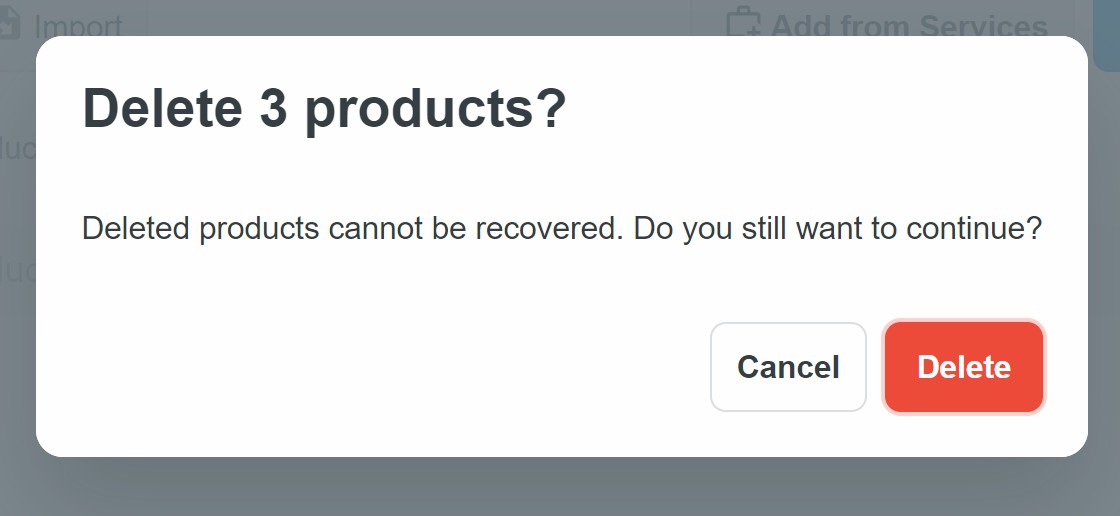Click the blue button at top-right corner
The width and height of the screenshot is (1120, 516).
pos(1106,30)
